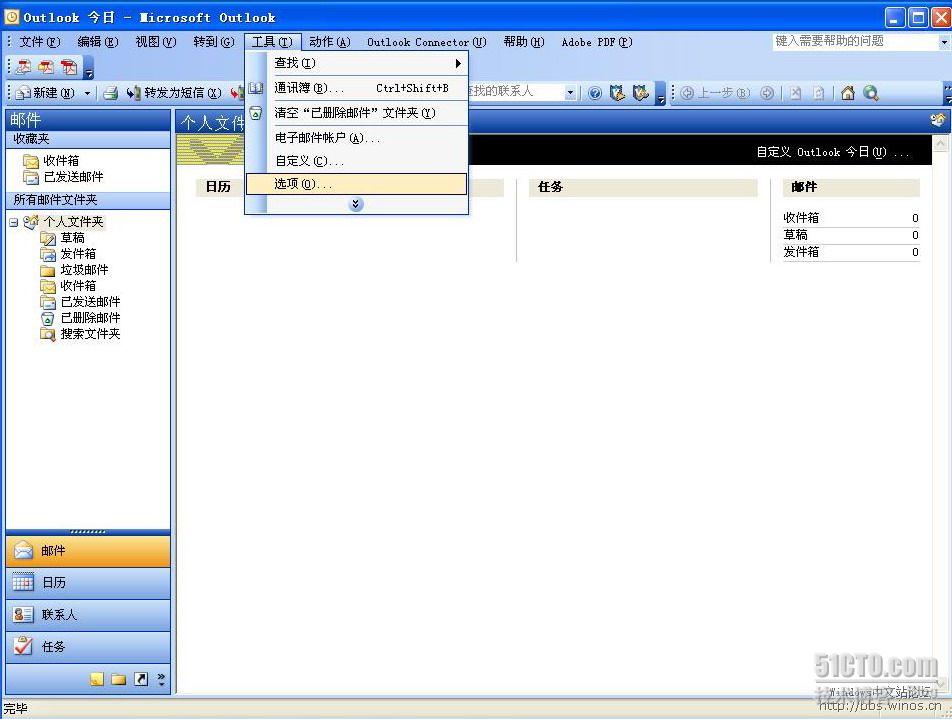Open the configure buttons chevron in navigation pane

click(161, 679)
